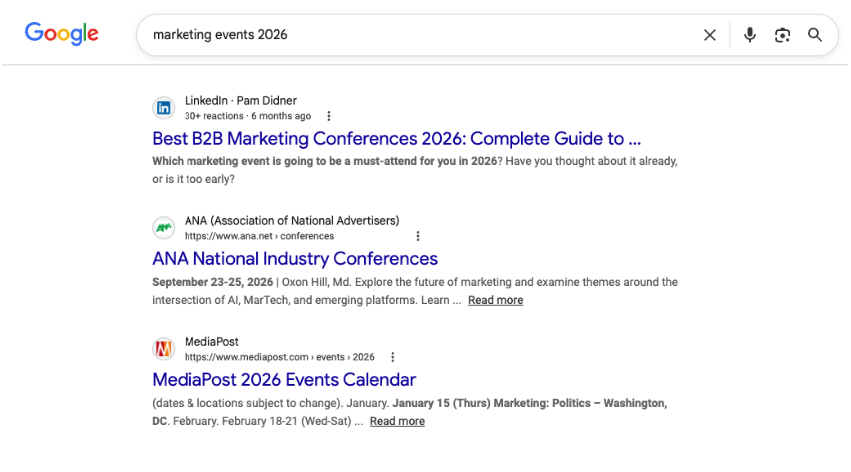
Task: Click LinkedIn · Pam Didner source name
Action: click(240, 100)
